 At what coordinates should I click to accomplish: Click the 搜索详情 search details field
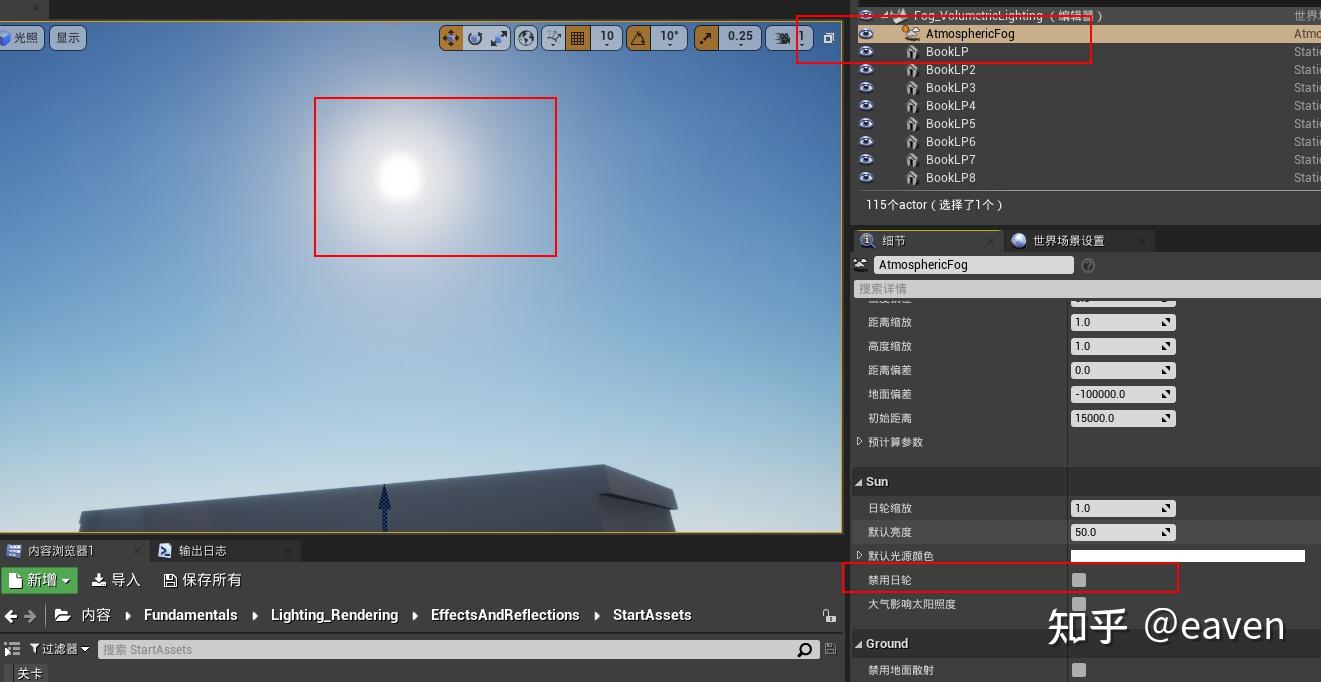(1087, 288)
